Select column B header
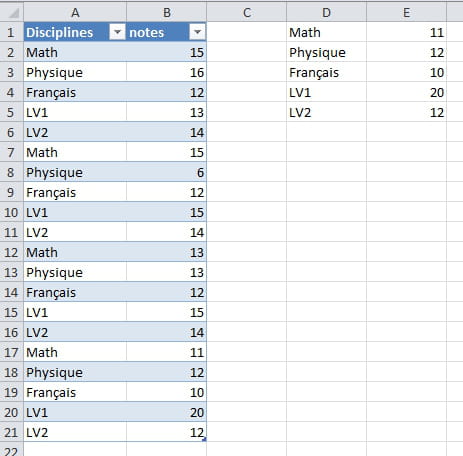463x456 pixels. point(167,13)
